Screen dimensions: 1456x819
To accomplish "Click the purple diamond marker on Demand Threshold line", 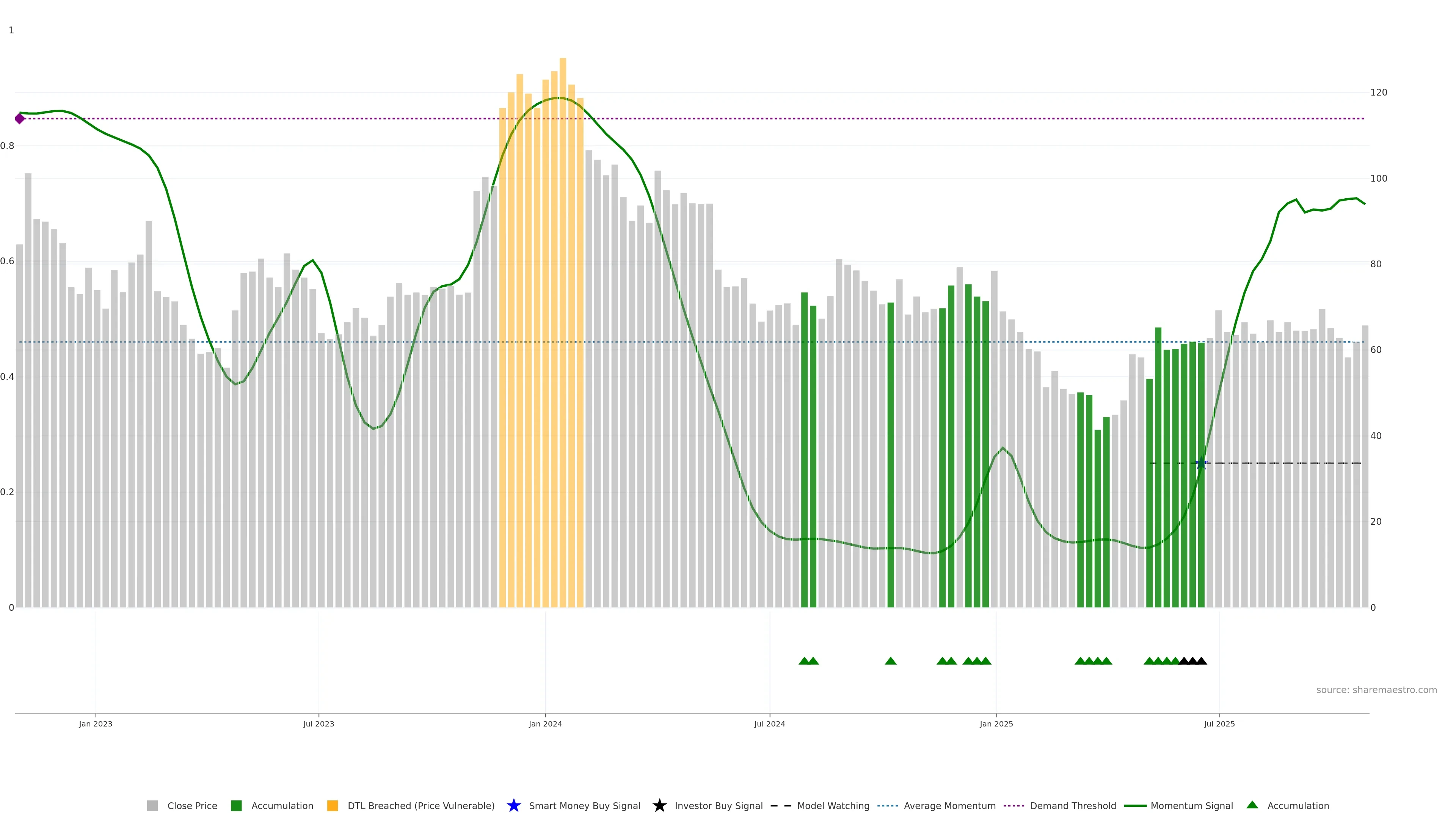I will (20, 119).
